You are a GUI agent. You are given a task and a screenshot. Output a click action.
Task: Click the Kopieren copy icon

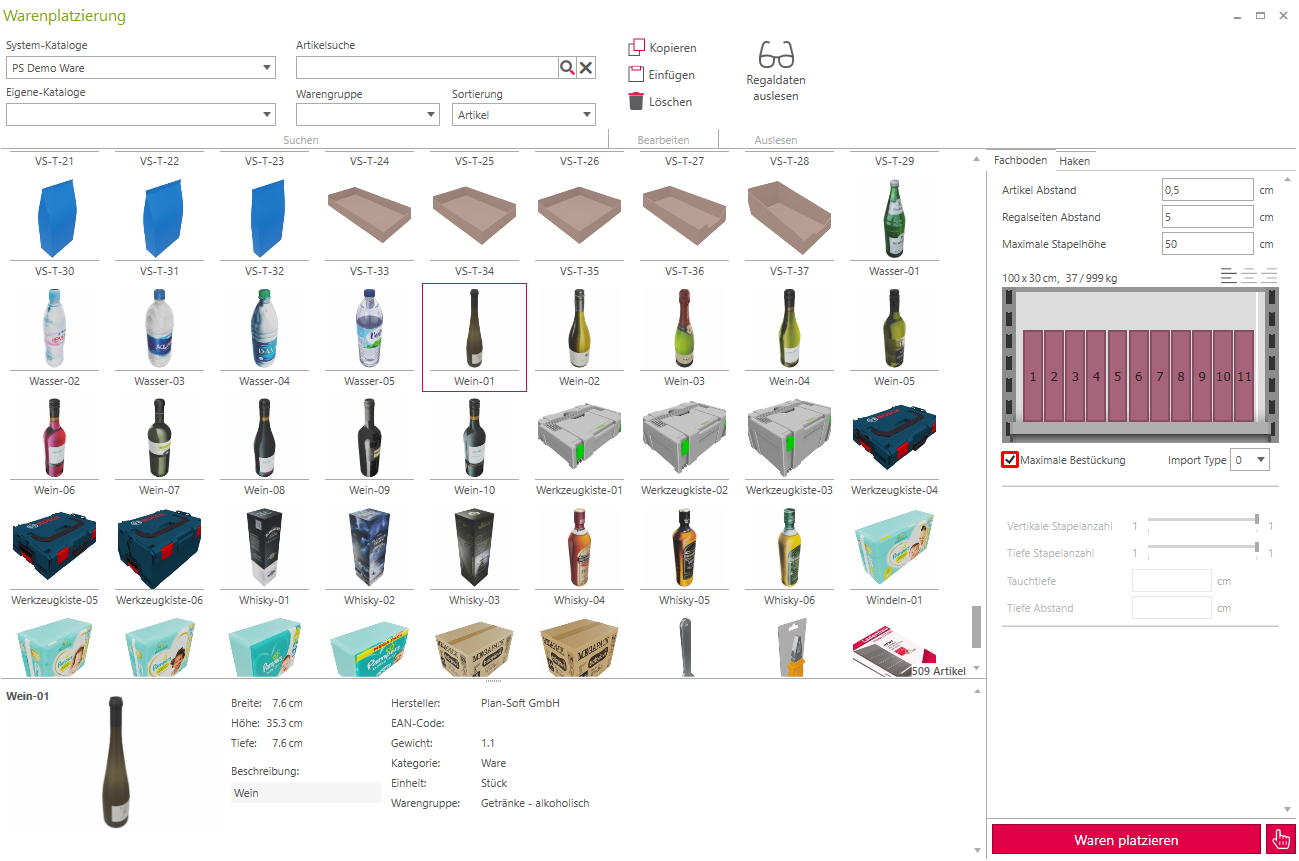[x=636, y=47]
